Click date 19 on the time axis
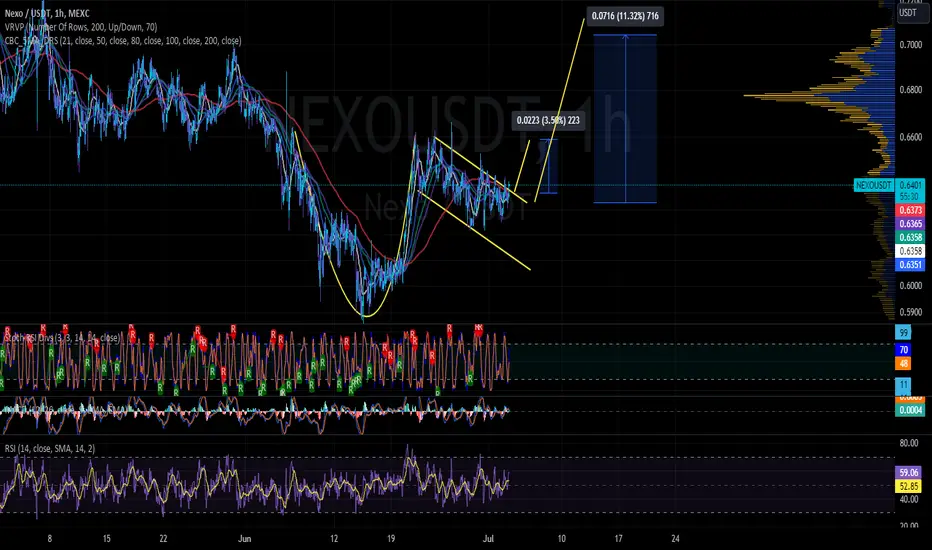 pyautogui.click(x=391, y=539)
